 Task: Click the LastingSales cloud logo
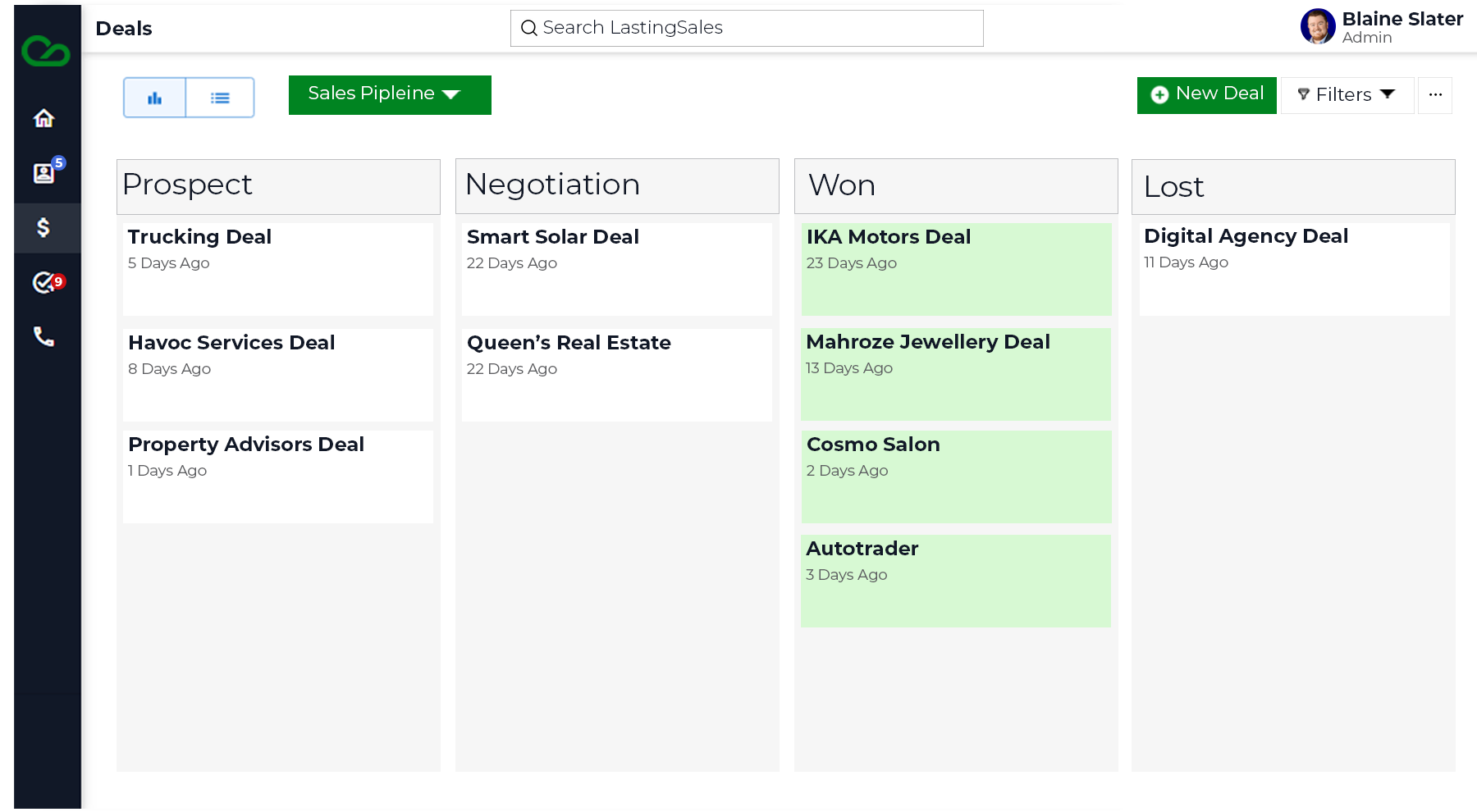click(46, 51)
